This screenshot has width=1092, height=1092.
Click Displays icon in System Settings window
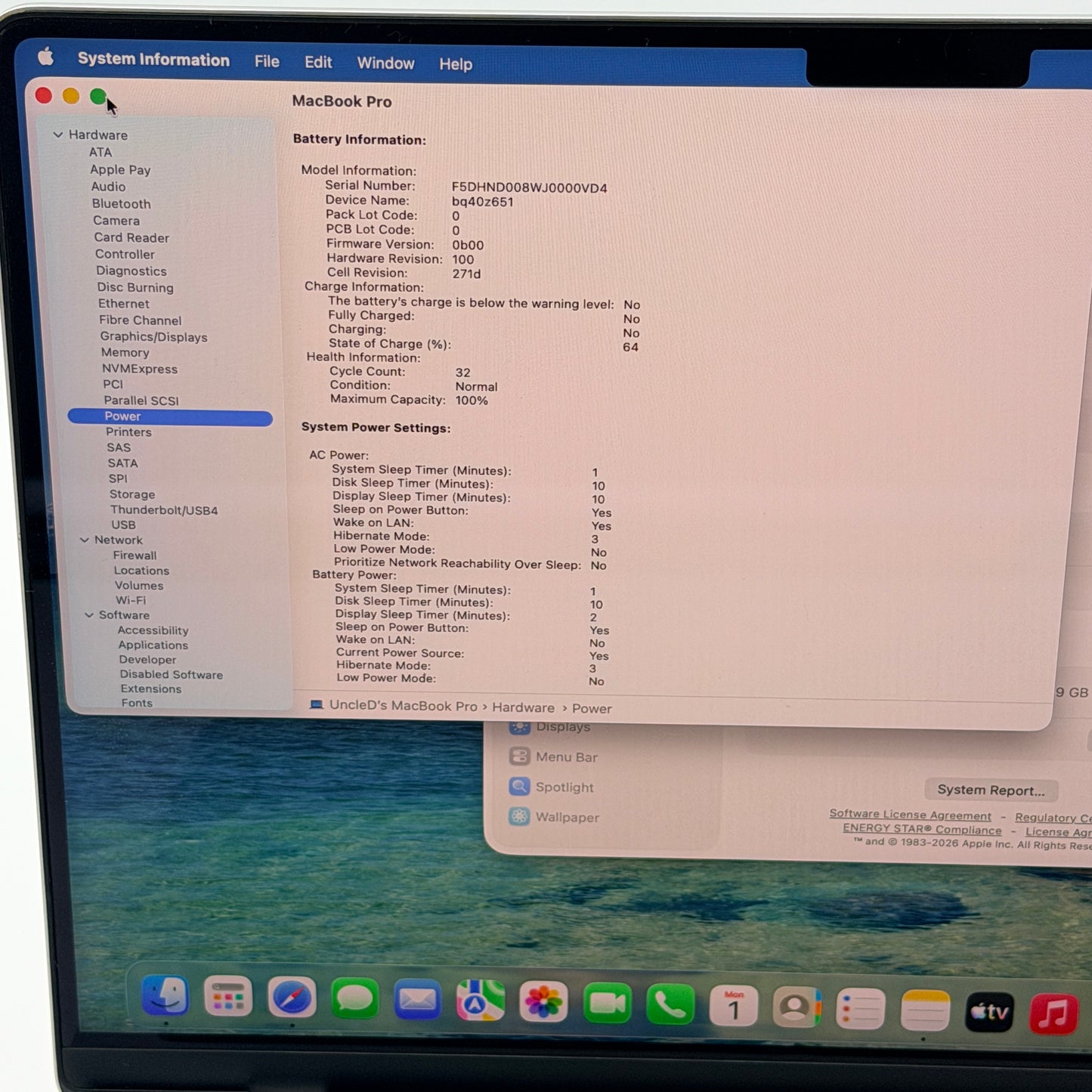click(520, 727)
